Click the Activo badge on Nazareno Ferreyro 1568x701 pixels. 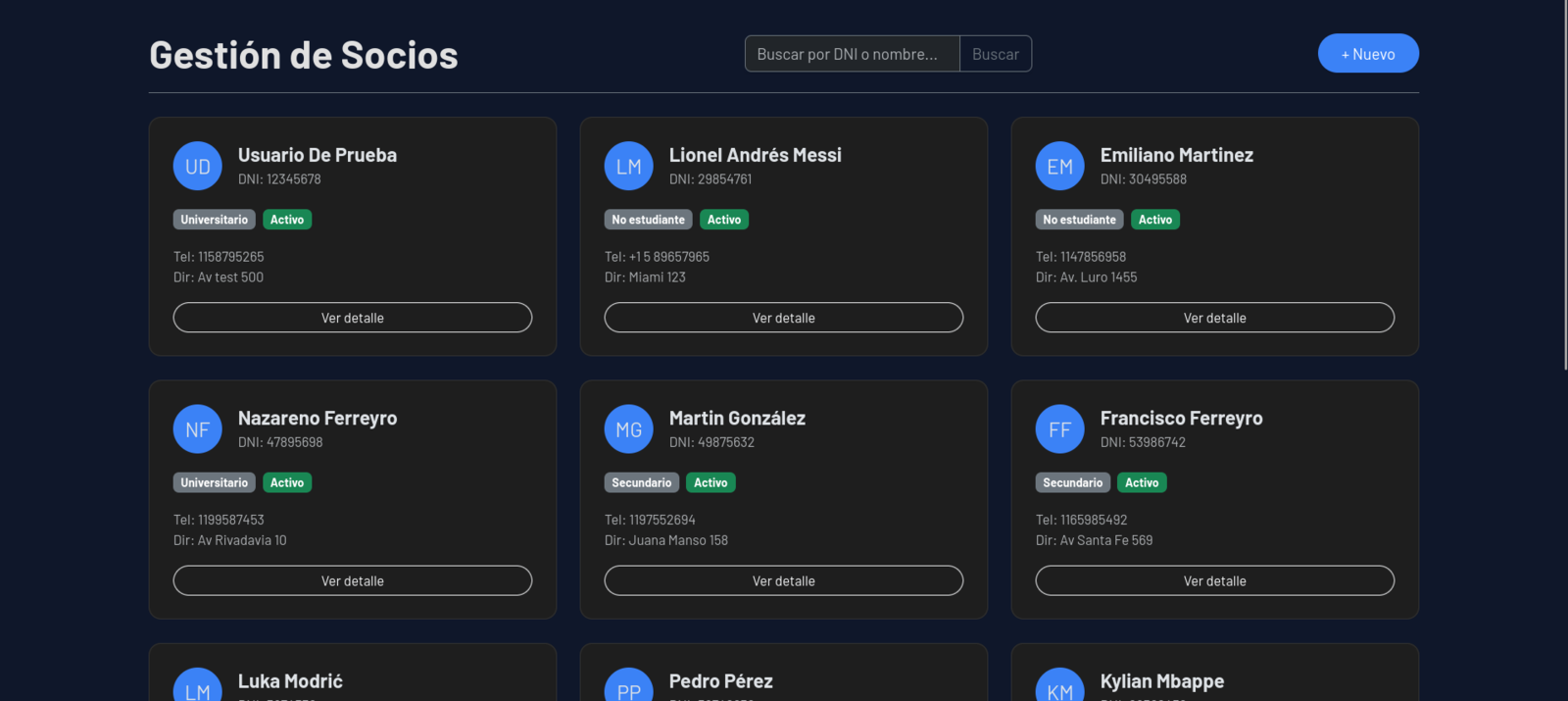[x=287, y=482]
